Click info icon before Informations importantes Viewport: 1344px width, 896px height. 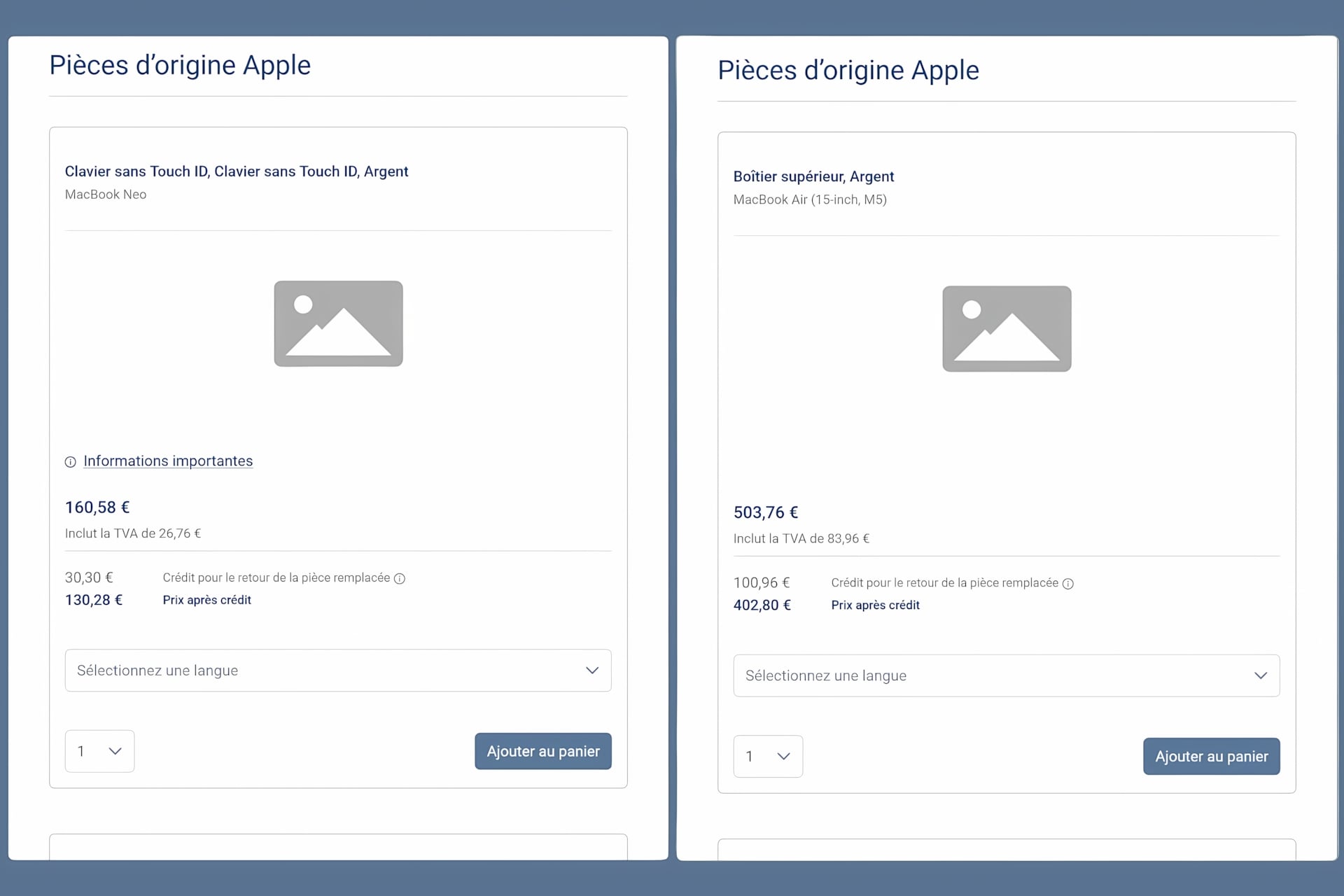71,462
